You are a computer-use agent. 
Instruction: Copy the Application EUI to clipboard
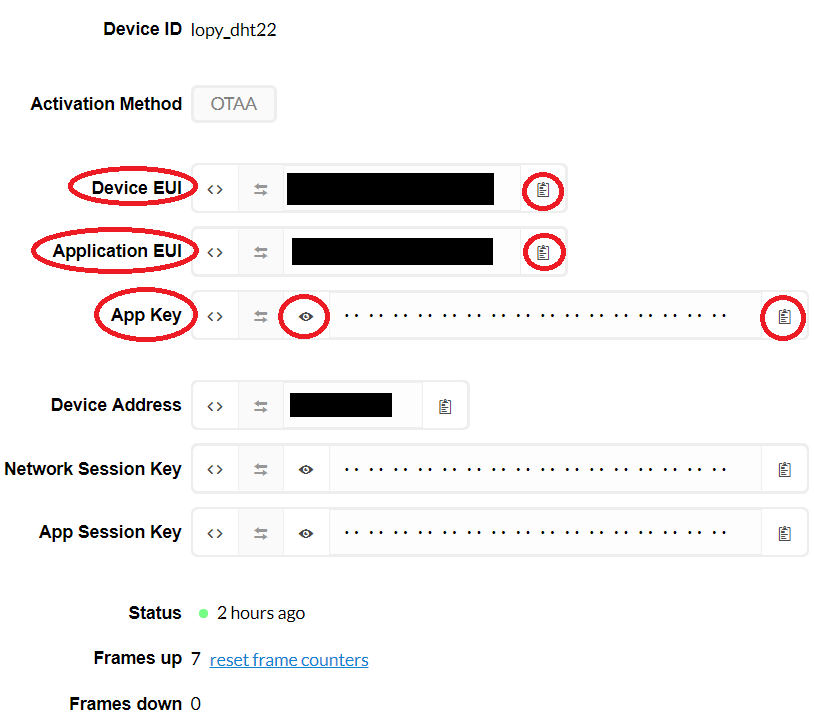pyautogui.click(x=543, y=252)
